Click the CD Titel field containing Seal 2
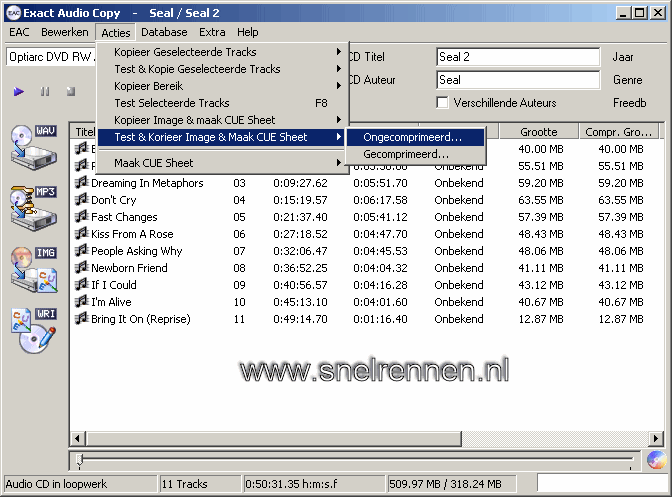Screen dimensions: 672x497 [518, 57]
